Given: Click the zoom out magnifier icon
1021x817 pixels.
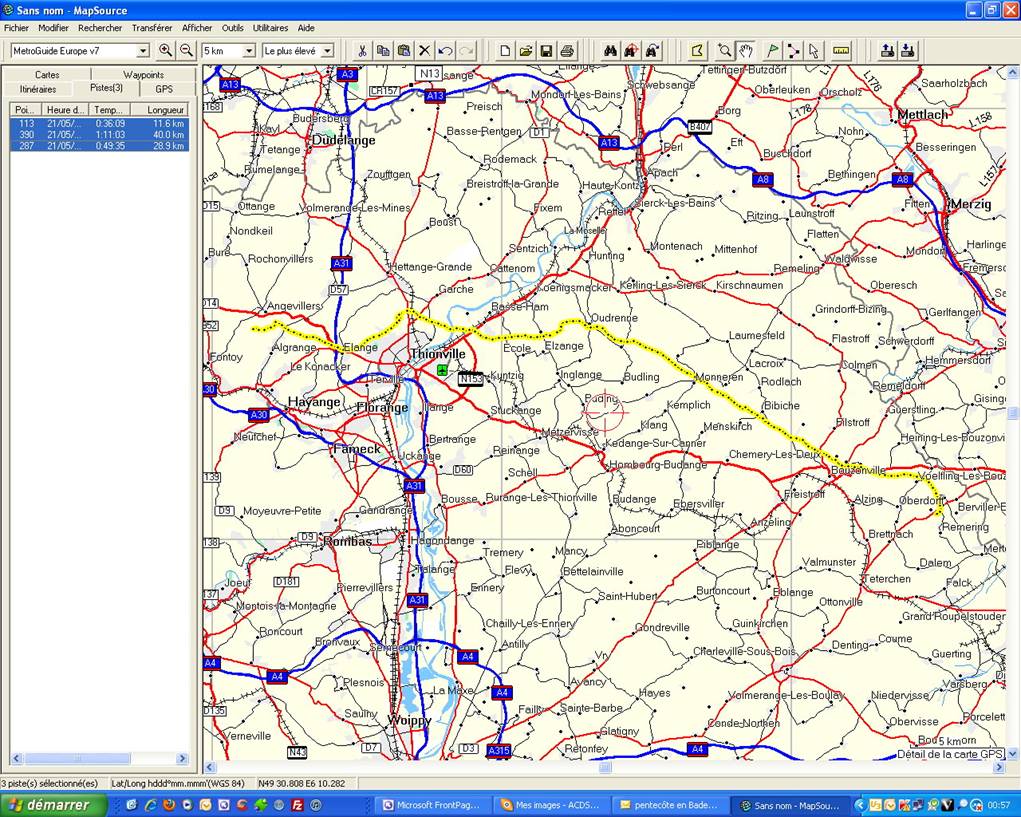Looking at the screenshot, I should pos(186,50).
